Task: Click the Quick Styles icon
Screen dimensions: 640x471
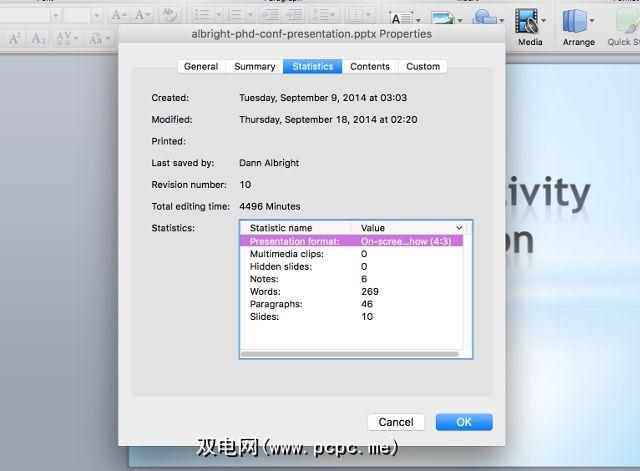Action: point(626,21)
